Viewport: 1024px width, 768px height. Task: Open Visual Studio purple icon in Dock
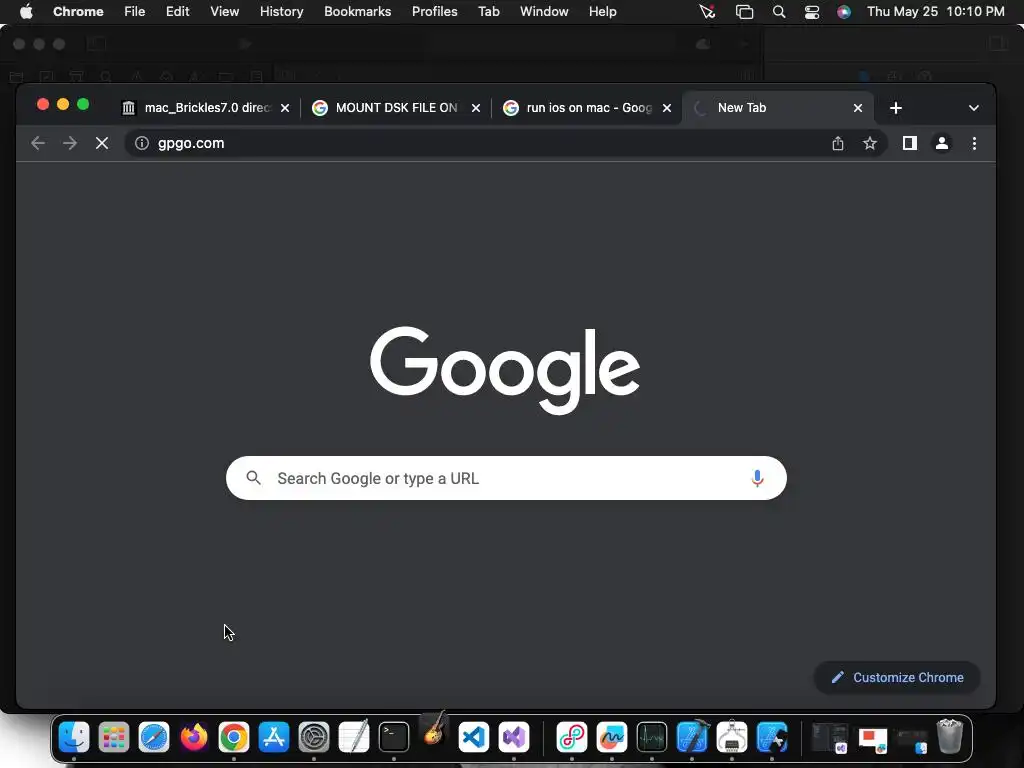tap(514, 737)
